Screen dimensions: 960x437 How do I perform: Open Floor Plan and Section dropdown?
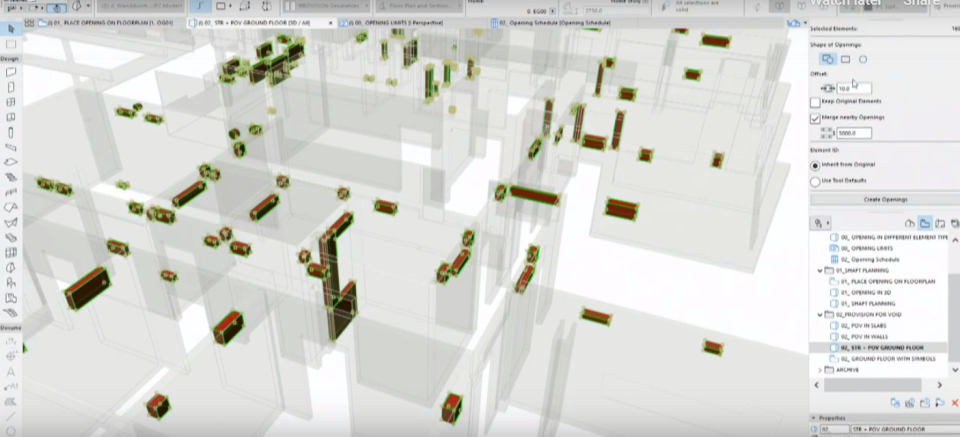coord(421,7)
